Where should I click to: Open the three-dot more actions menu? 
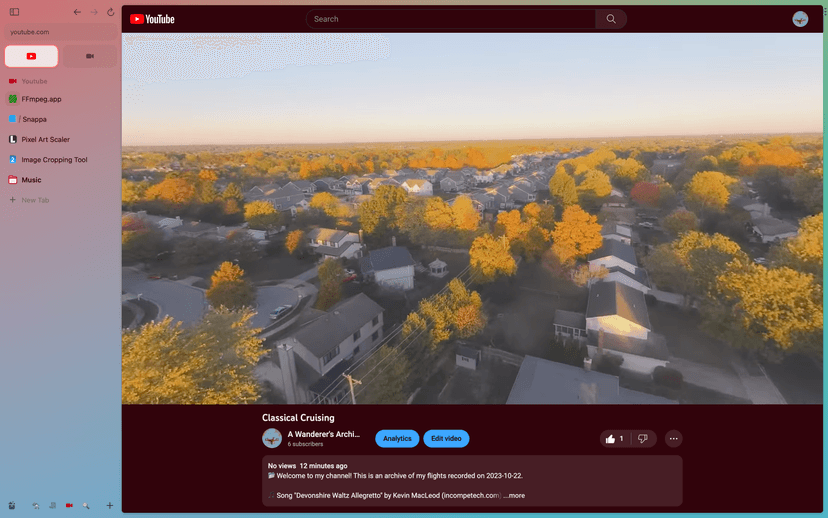673,438
